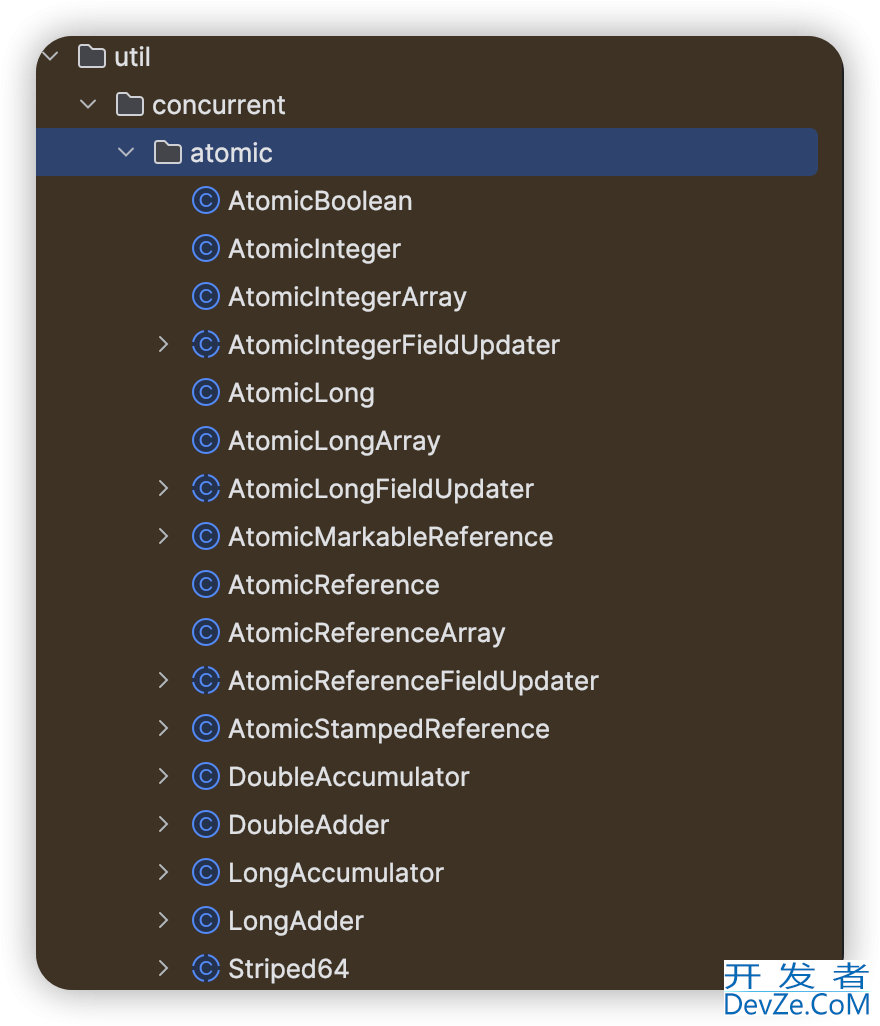Select the AtomicIntegerArray class entry
Image resolution: width=880 pixels, height=1026 pixels.
pos(347,297)
